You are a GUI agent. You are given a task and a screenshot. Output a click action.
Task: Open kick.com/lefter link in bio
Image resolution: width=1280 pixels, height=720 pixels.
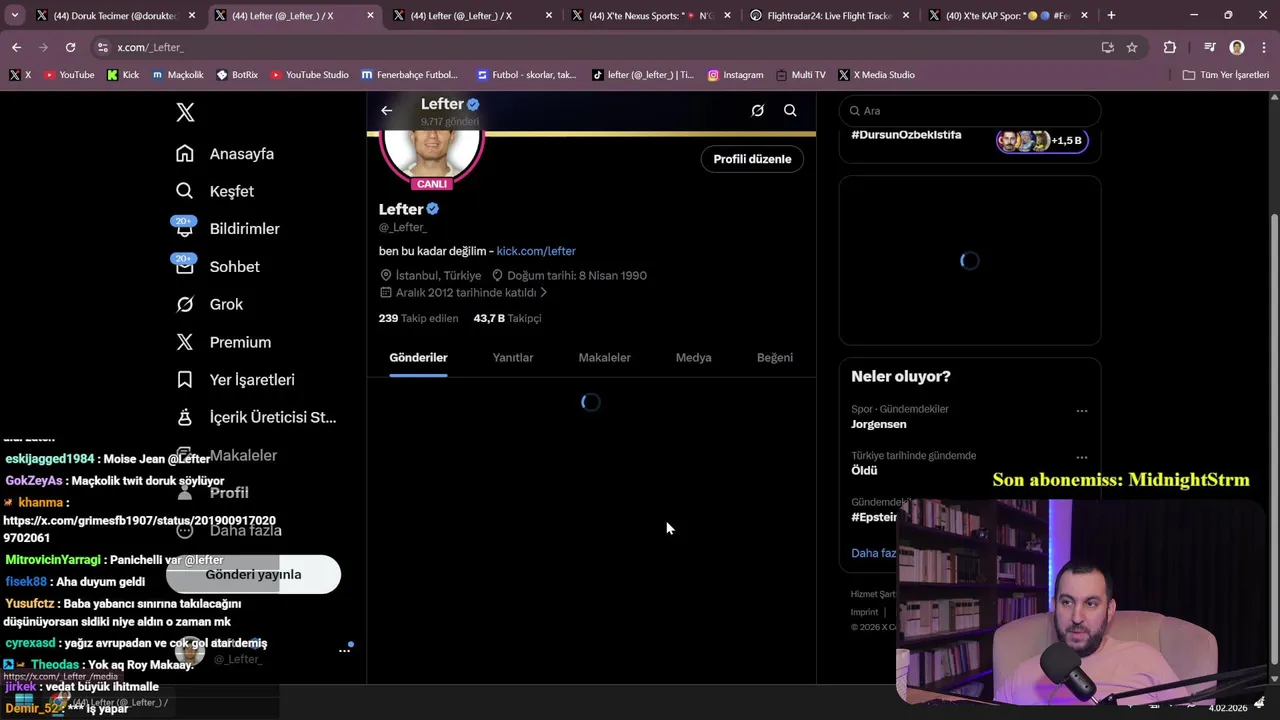pyautogui.click(x=536, y=251)
